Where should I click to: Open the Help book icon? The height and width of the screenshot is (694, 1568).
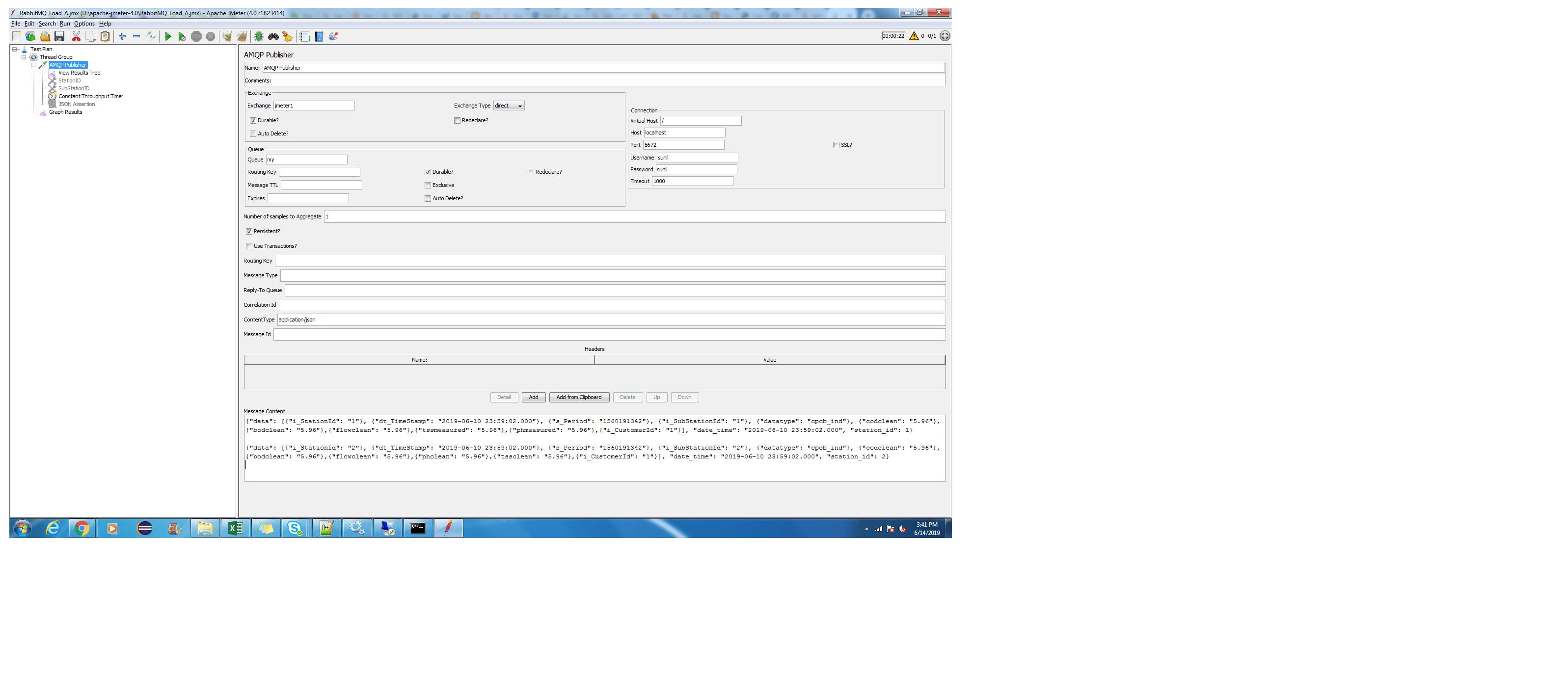319,36
